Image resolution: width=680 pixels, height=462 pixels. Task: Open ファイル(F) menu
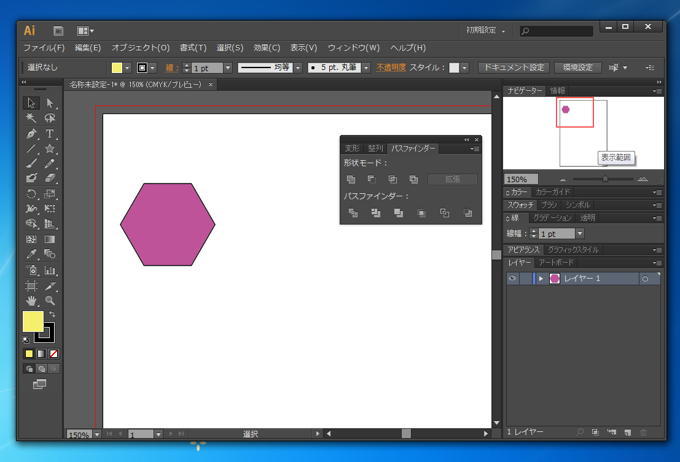[x=44, y=48]
